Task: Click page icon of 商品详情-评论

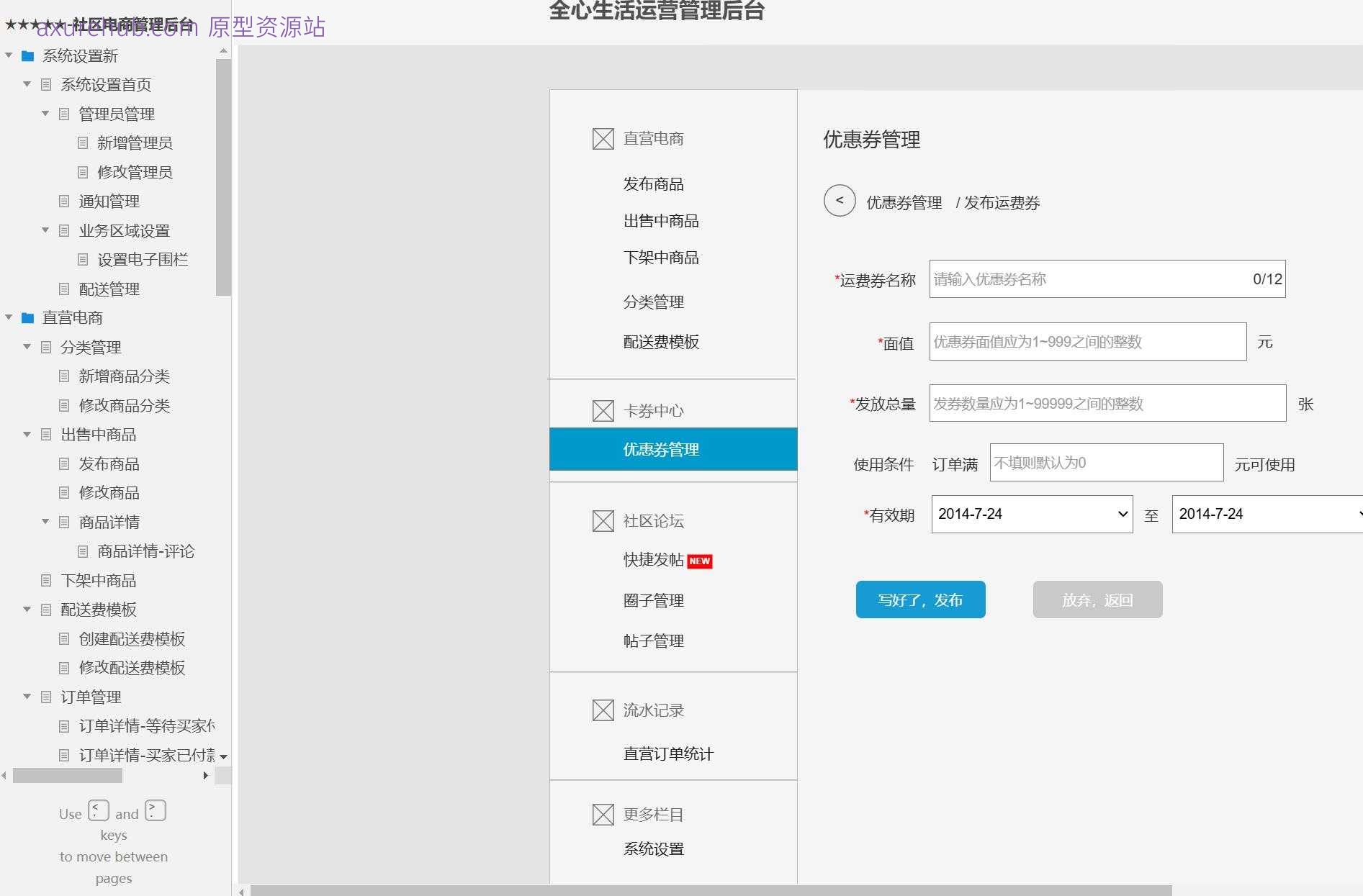Action: (x=83, y=551)
